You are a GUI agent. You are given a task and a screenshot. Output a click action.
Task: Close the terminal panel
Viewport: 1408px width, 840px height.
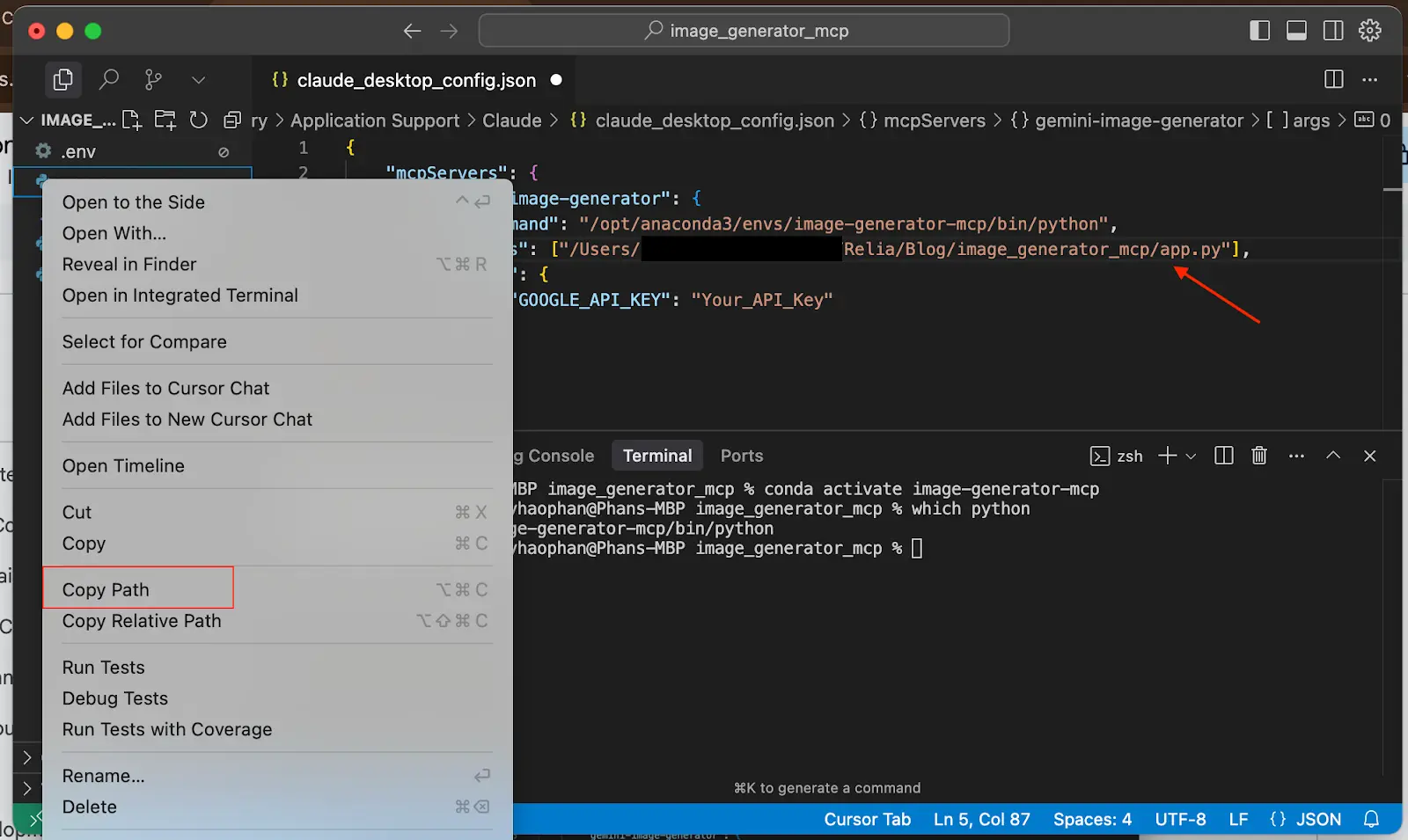click(1369, 456)
